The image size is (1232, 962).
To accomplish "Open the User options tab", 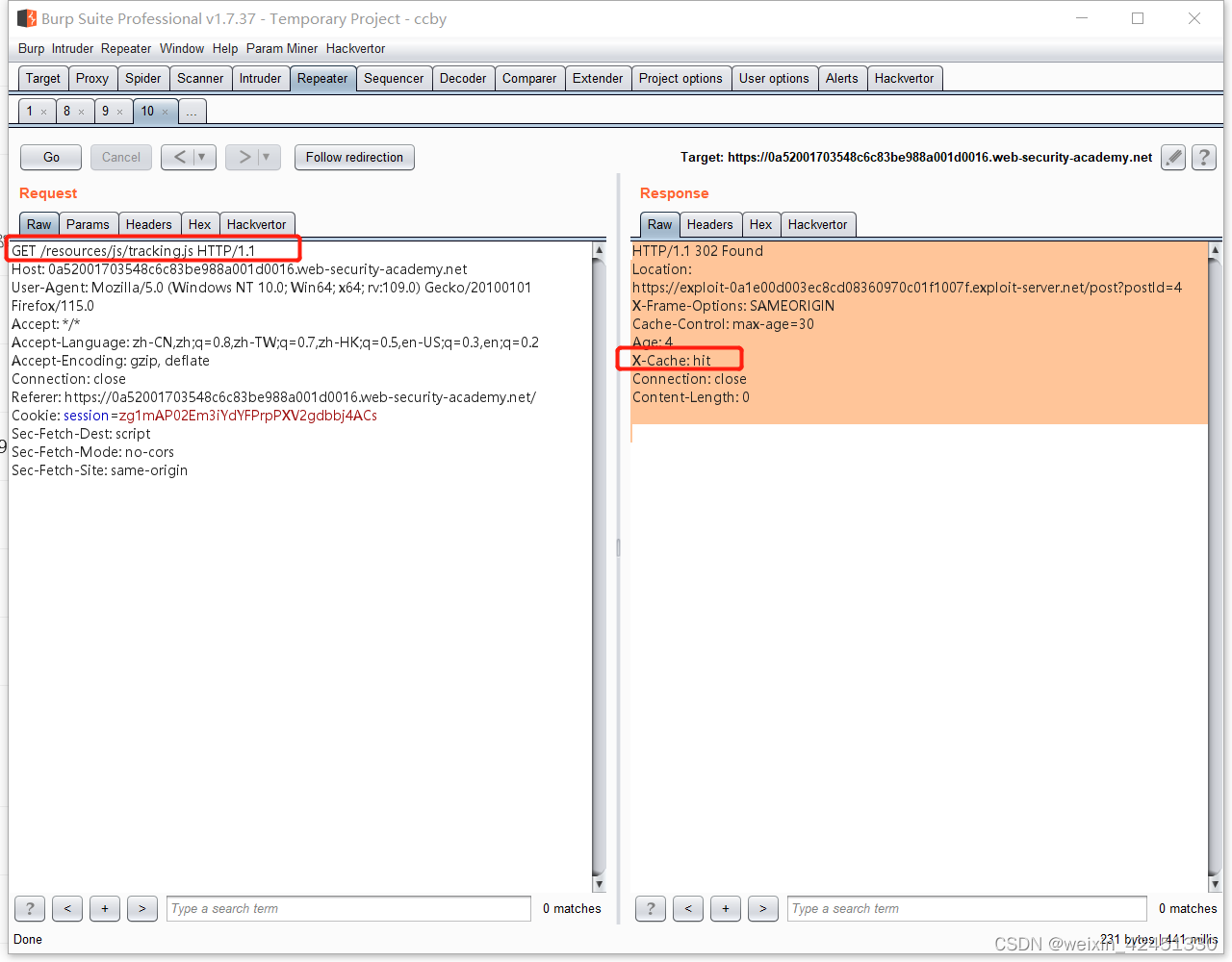I will [x=774, y=78].
